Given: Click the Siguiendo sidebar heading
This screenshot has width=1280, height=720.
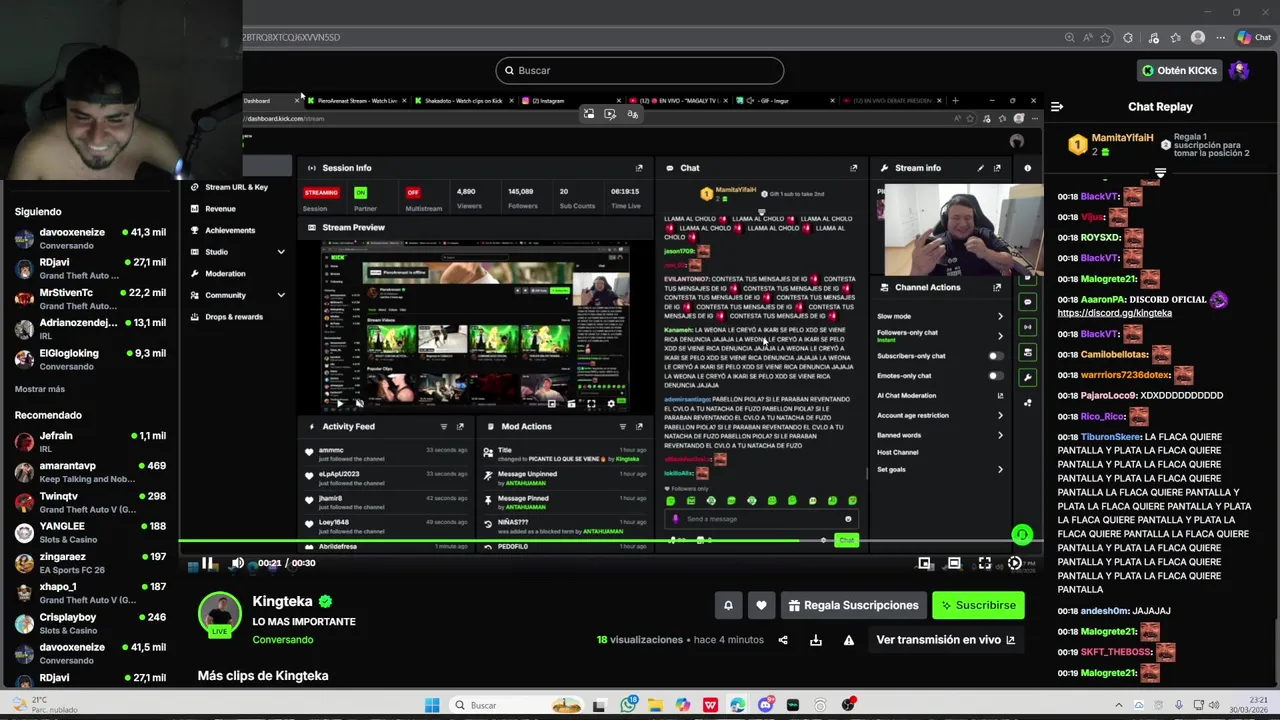Looking at the screenshot, I should click(x=38, y=212).
